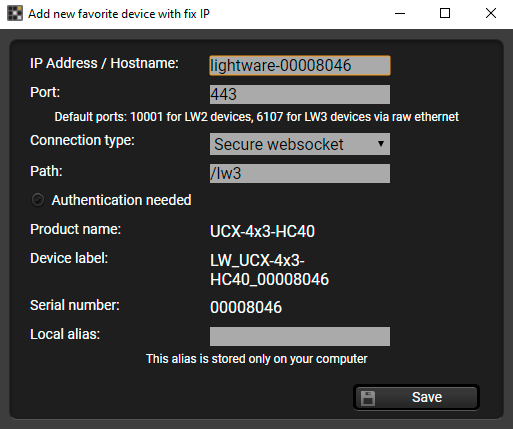Click the serial number value 00008046
Screen dimensions: 513x430
click(246, 307)
